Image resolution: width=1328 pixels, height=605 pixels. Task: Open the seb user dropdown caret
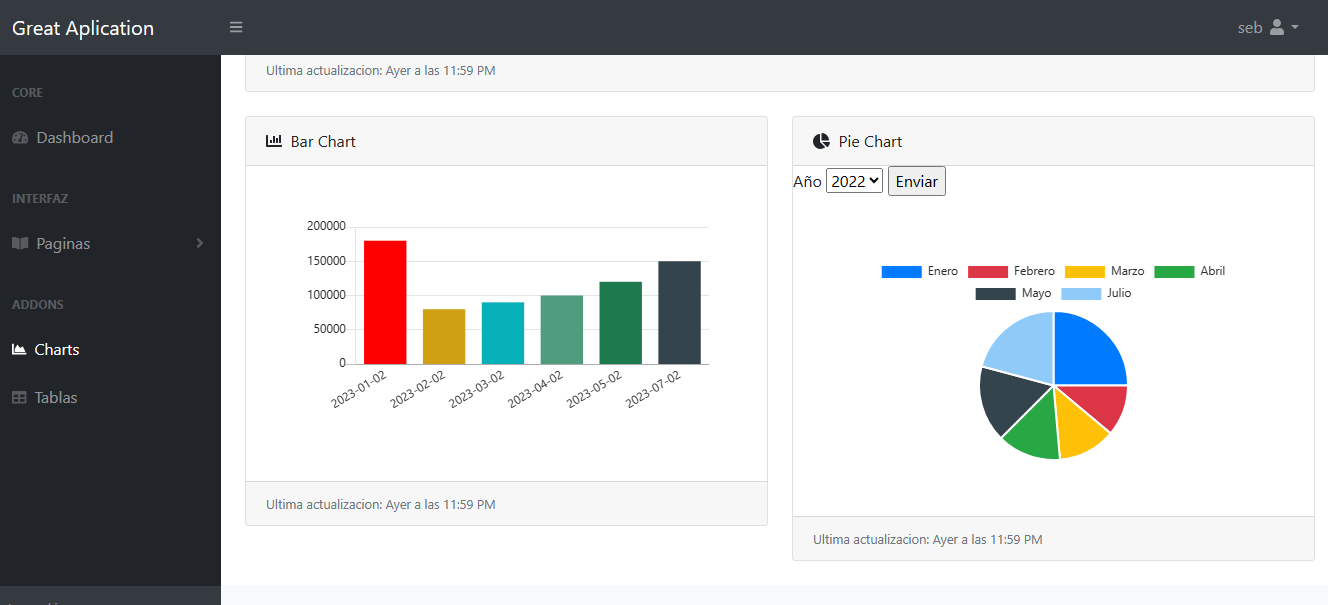coord(1295,27)
